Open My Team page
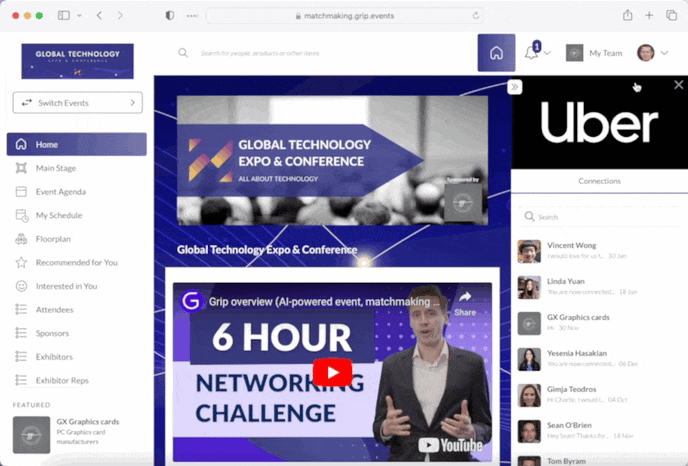 pyautogui.click(x=594, y=53)
